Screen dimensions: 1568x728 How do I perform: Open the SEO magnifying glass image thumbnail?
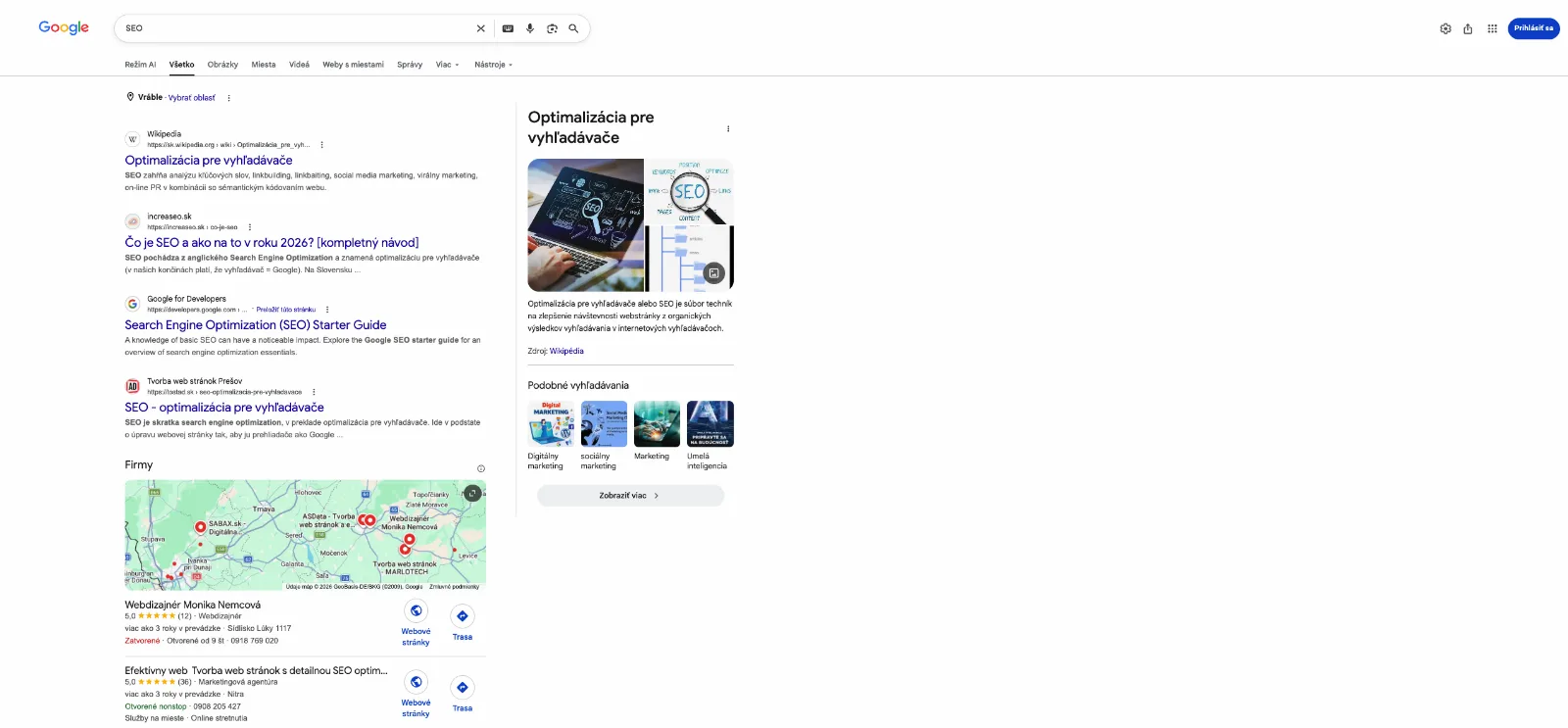[690, 191]
